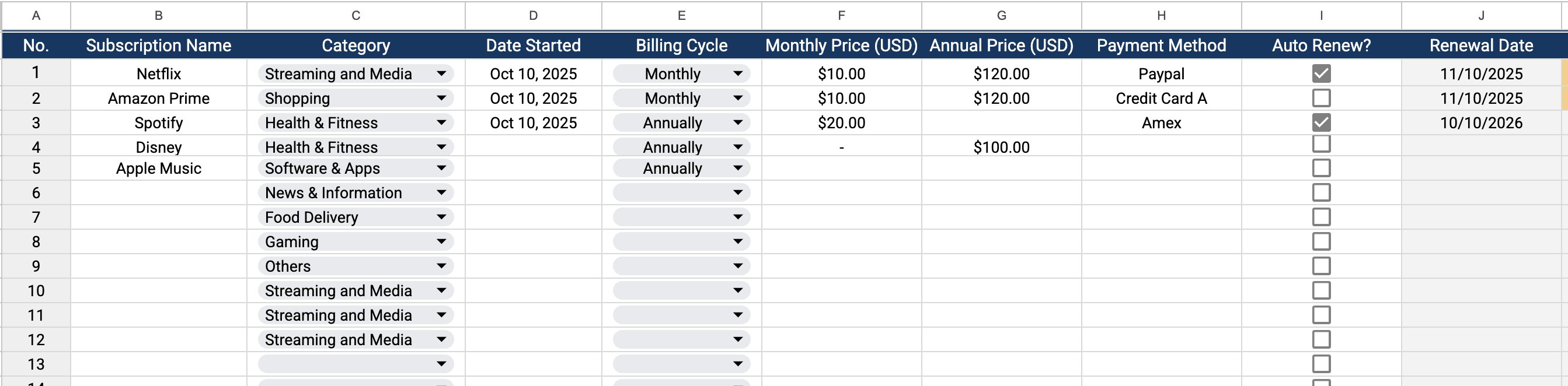Click the Oct 10, 2025 date for Spotify
Image resolution: width=1568 pixels, height=386 pixels.
click(533, 123)
